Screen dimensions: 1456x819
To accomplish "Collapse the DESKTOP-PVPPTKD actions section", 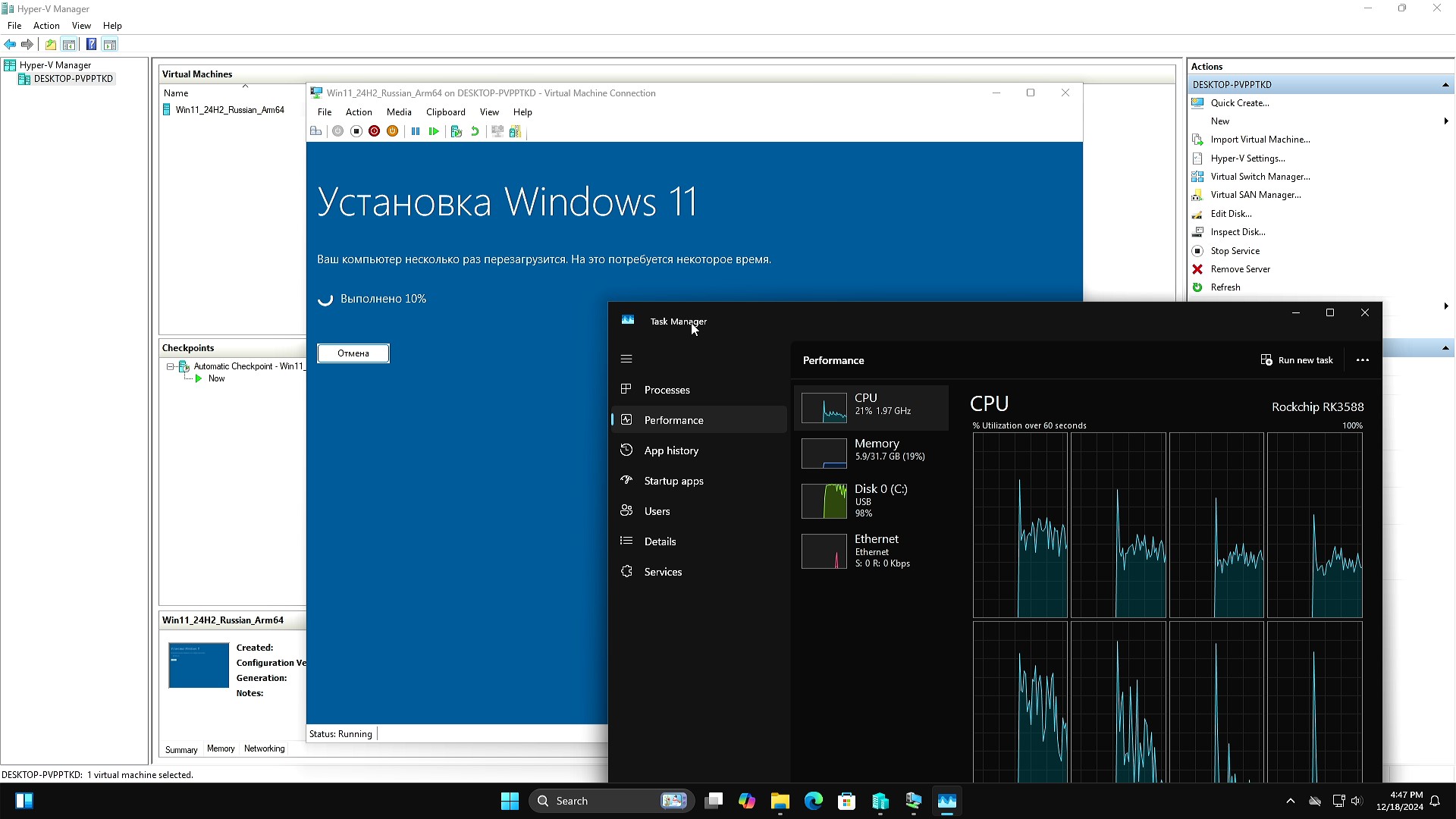I will coord(1445,85).
